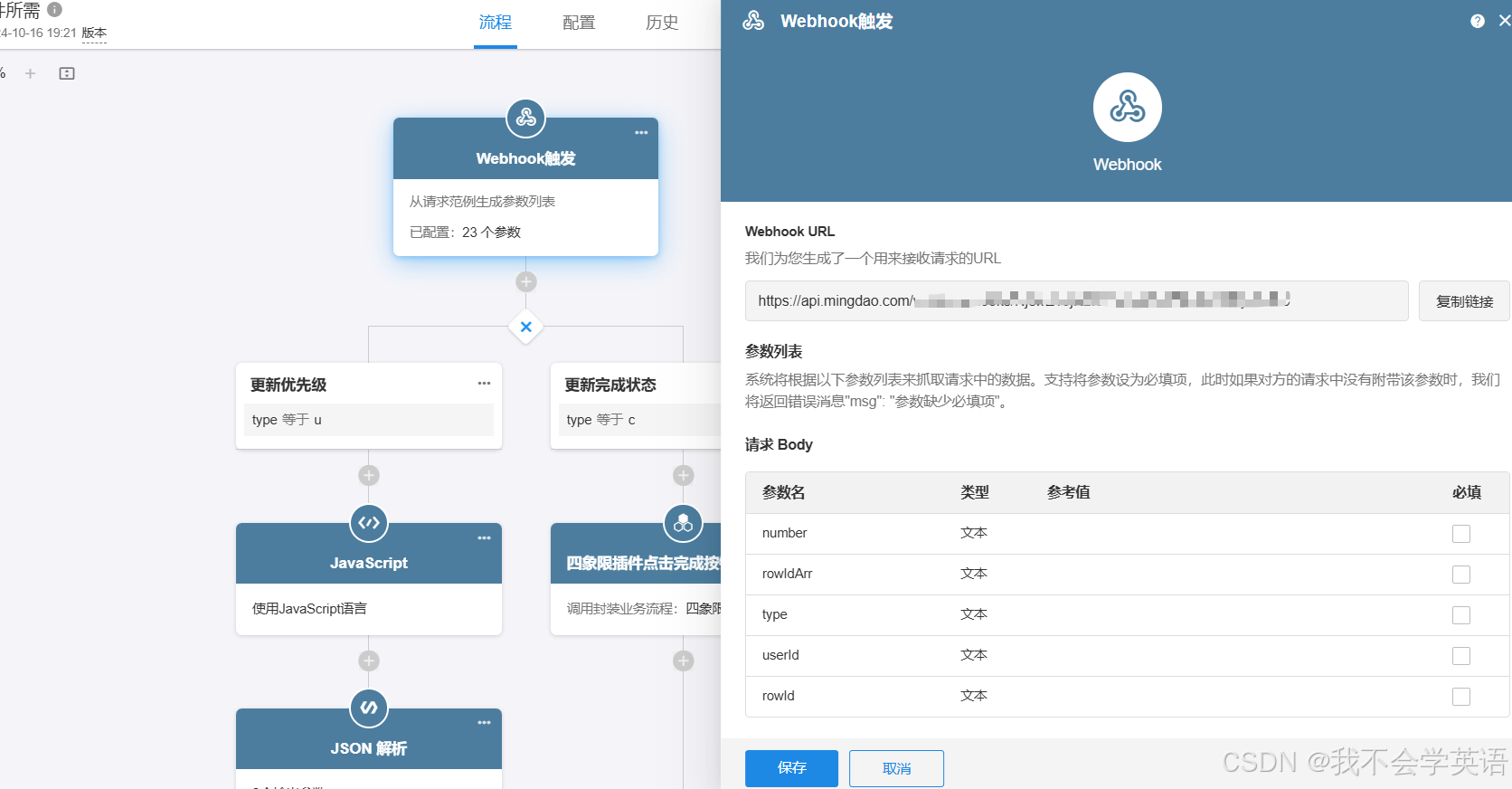The height and width of the screenshot is (789, 1512).
Task: Click the help question mark icon
Action: [1477, 21]
